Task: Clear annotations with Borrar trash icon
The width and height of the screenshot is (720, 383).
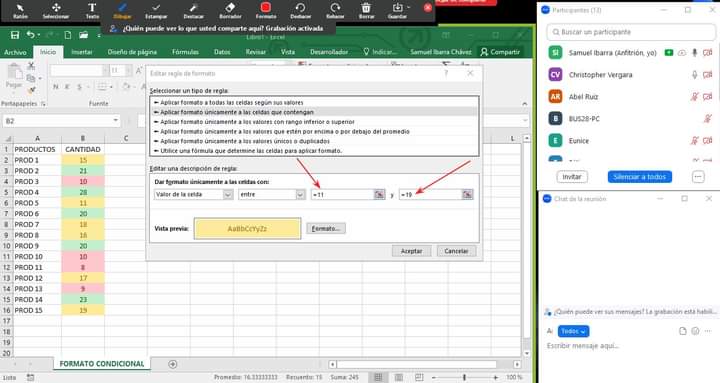Action: tap(366, 11)
